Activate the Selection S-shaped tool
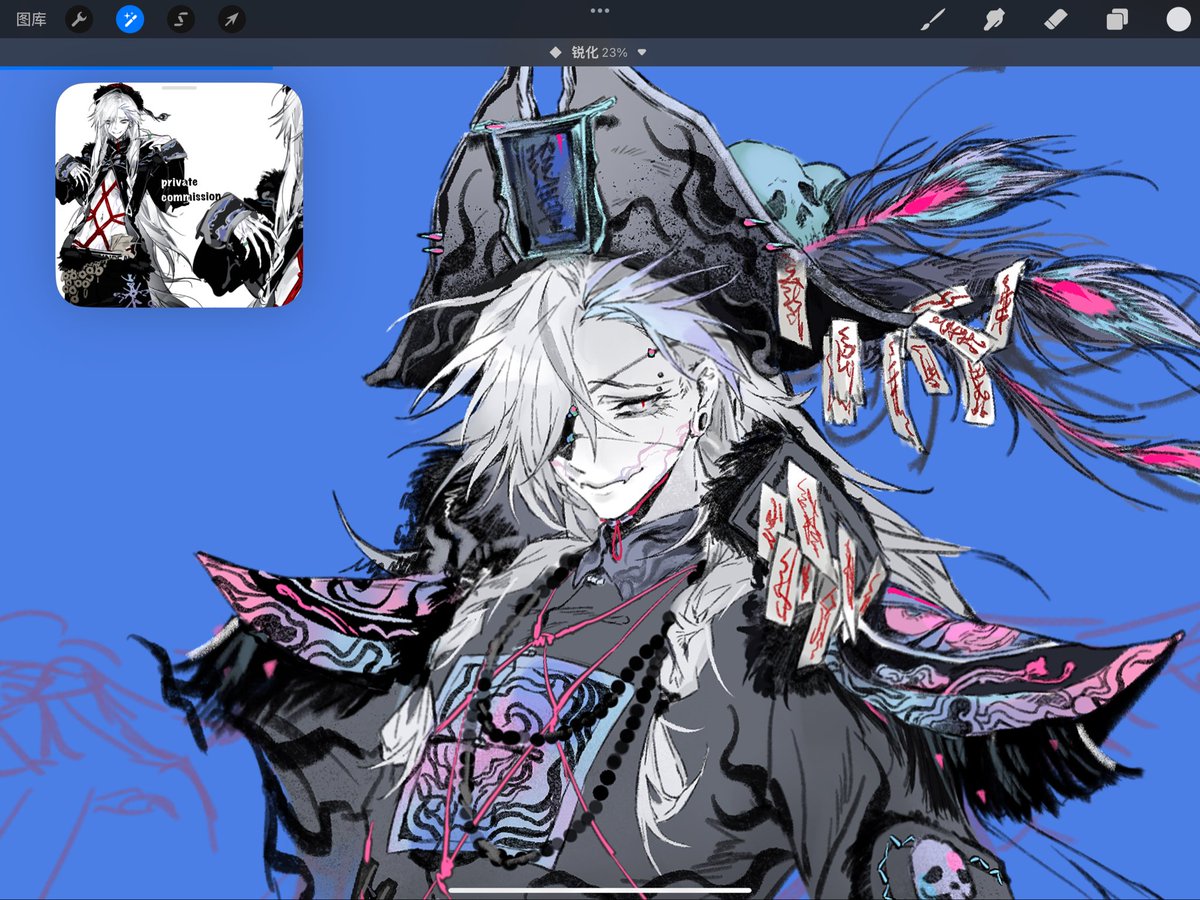 [181, 19]
